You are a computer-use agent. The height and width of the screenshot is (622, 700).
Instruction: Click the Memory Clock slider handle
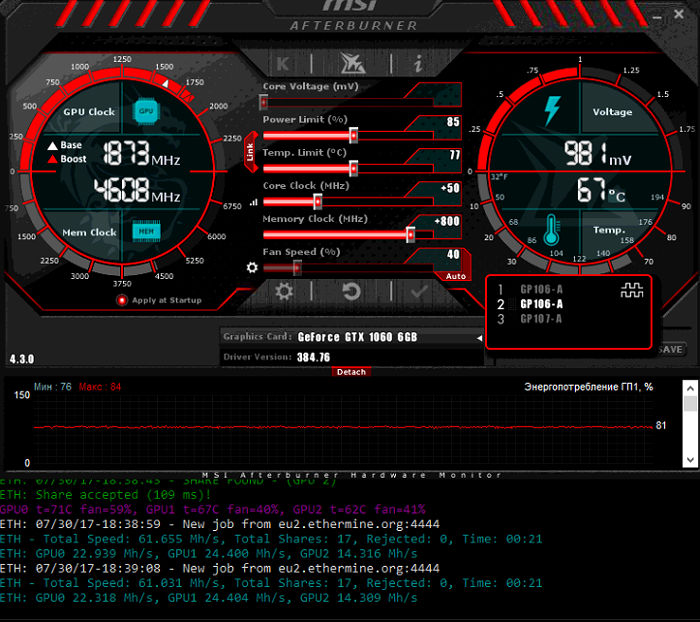[x=410, y=234]
